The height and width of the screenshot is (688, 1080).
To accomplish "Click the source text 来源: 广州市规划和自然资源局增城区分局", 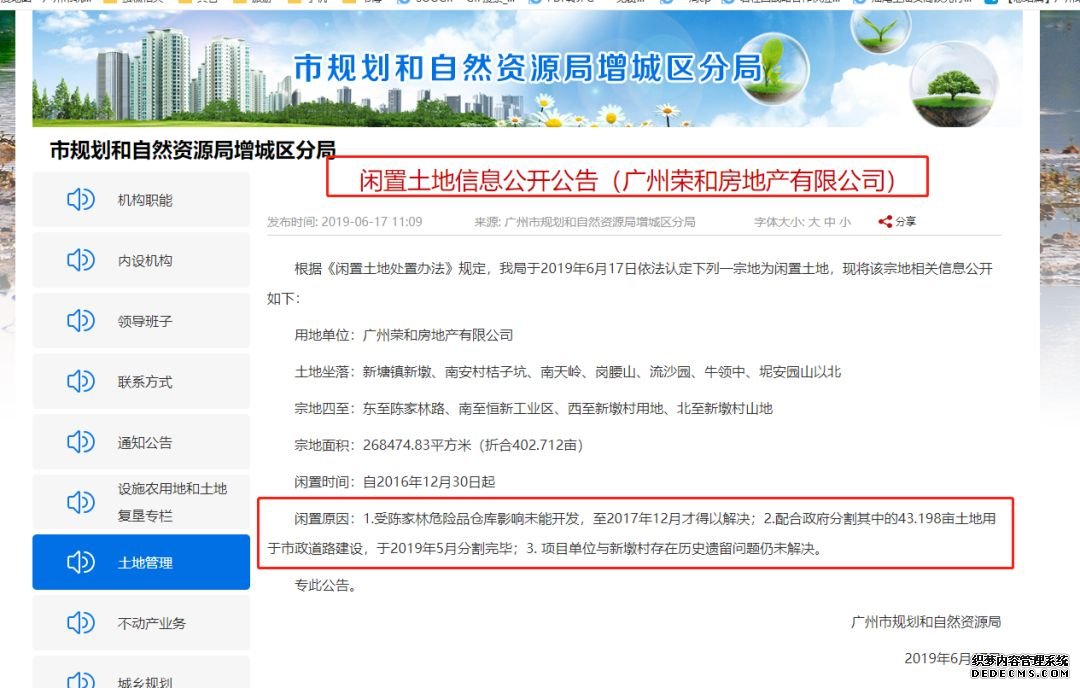I will [x=585, y=222].
